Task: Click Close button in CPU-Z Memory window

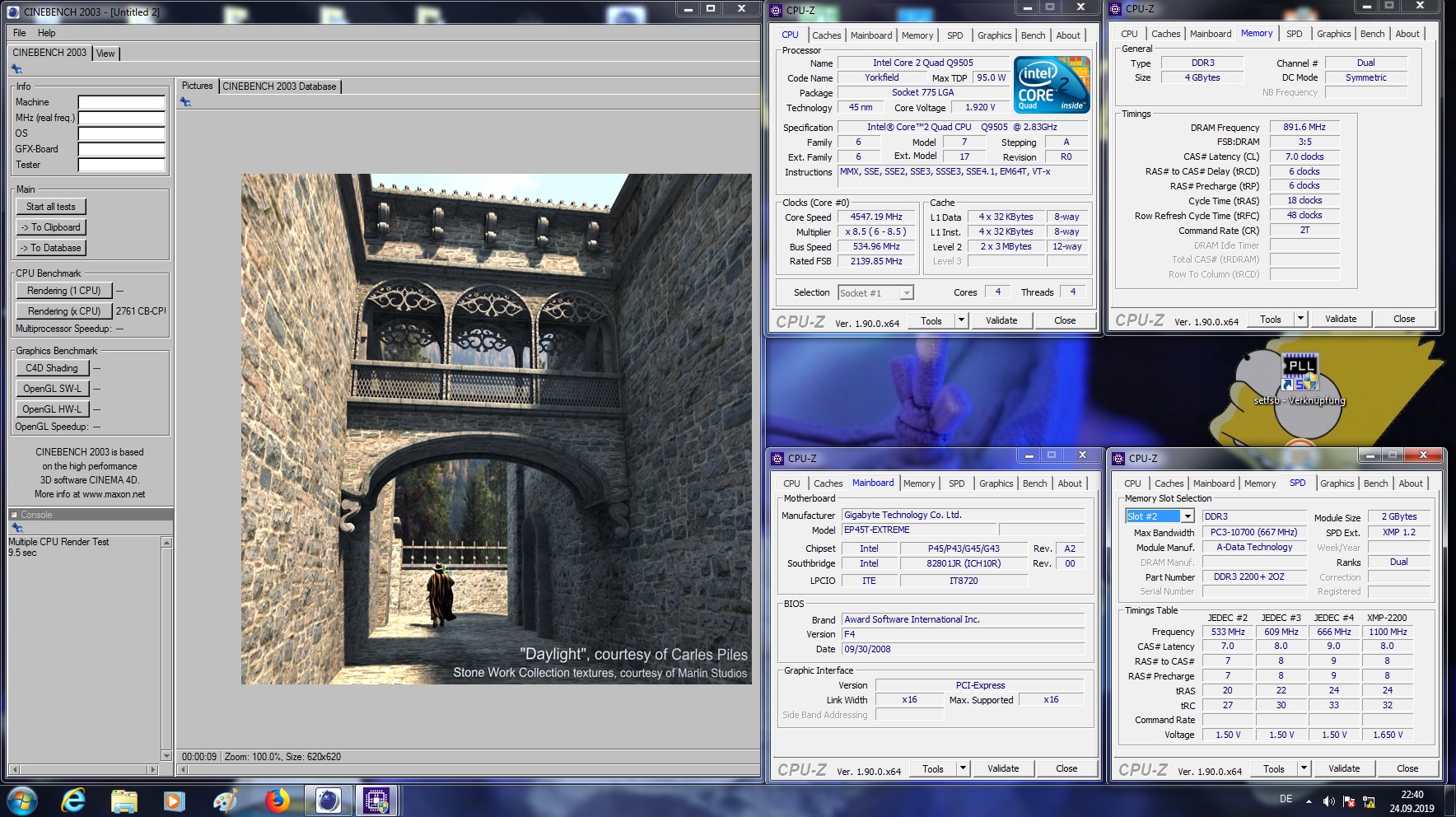Action: pos(1404,319)
